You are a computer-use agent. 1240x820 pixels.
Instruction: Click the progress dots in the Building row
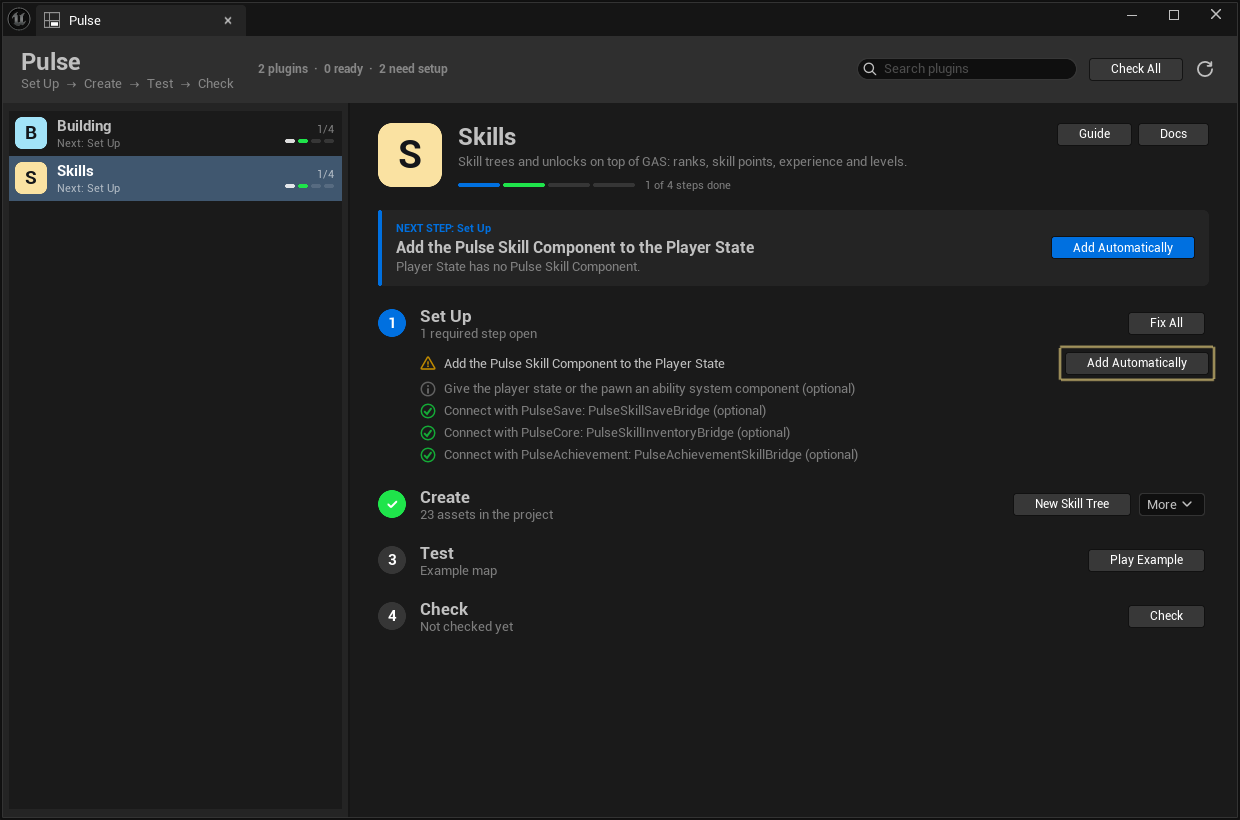pos(309,141)
